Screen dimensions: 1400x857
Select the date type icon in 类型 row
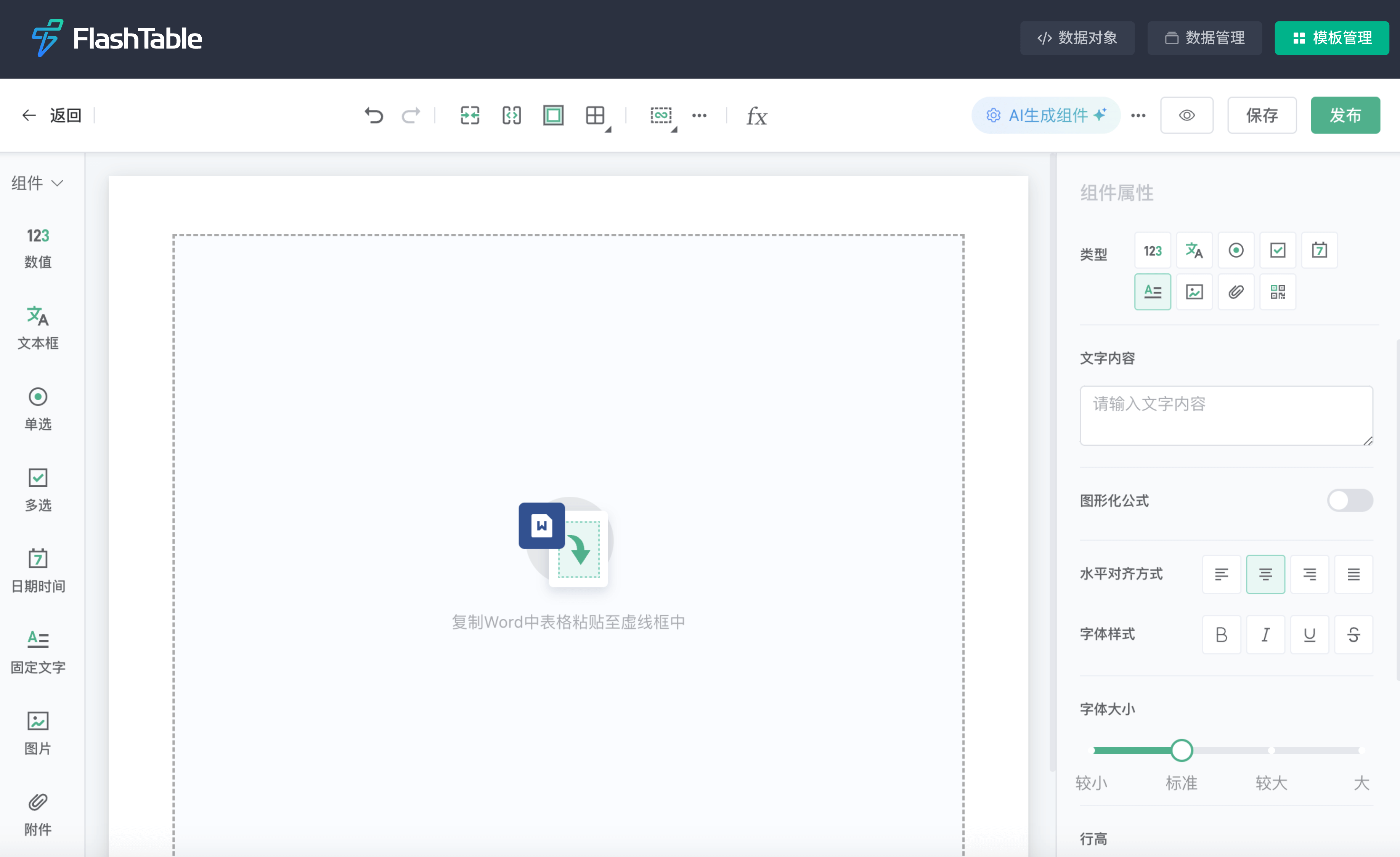[1319, 250]
